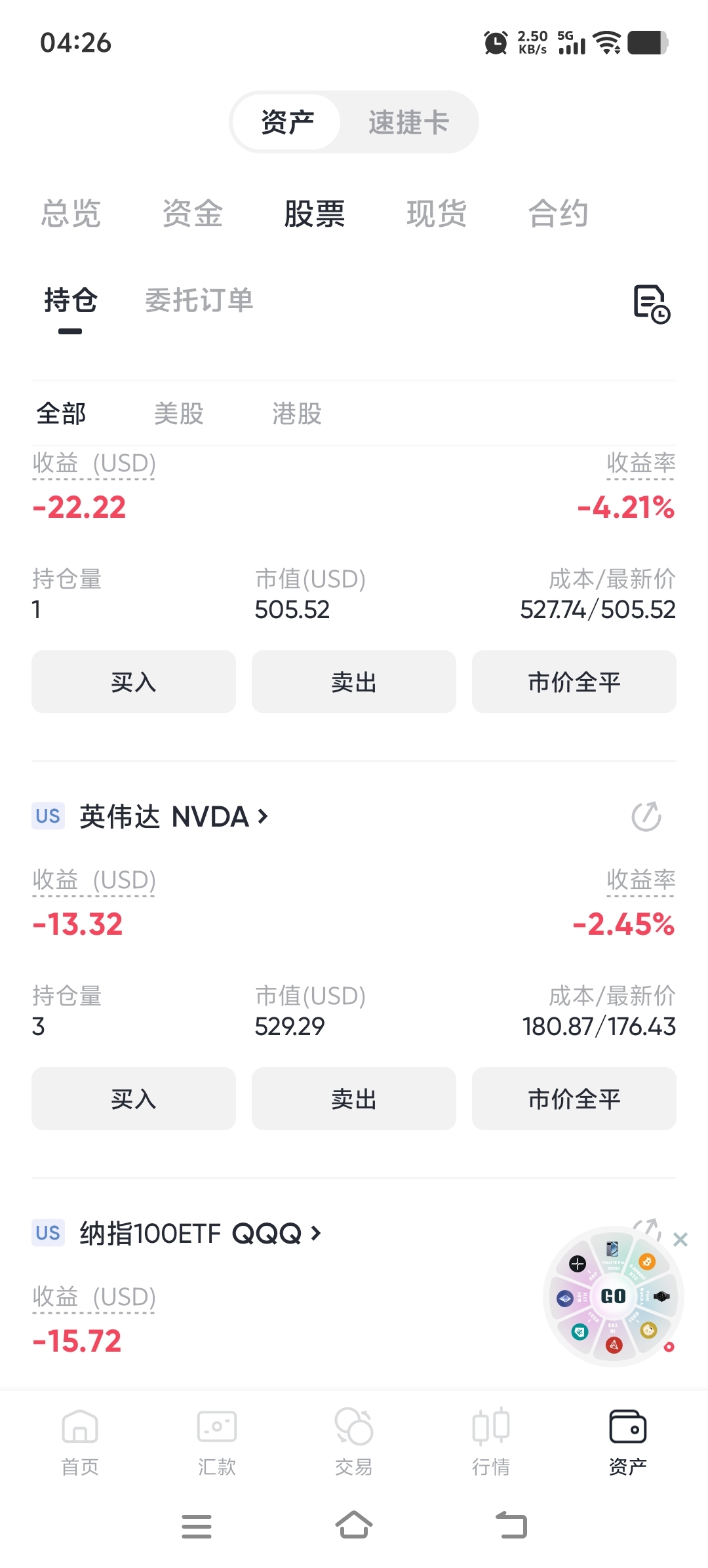Tap 买入 for NVDA position
708x1568 pixels.
point(134,1098)
